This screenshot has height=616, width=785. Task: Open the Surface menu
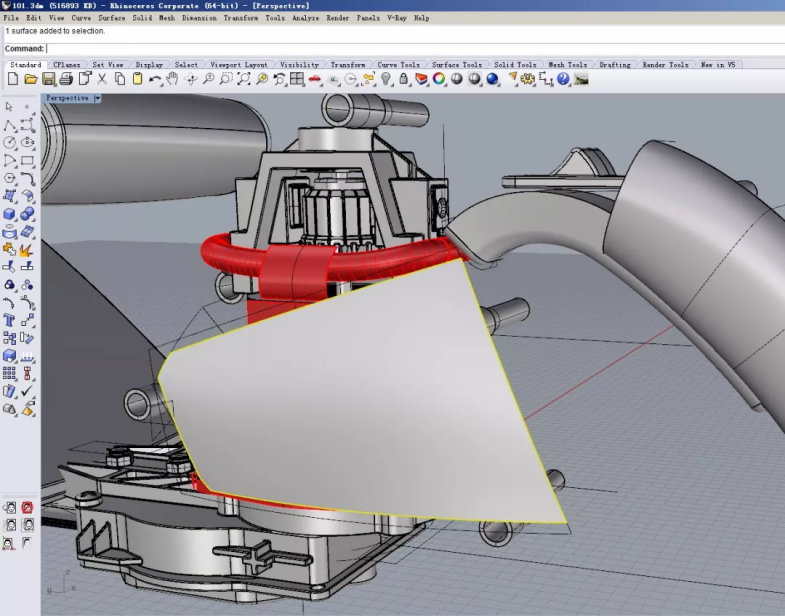pyautogui.click(x=111, y=18)
